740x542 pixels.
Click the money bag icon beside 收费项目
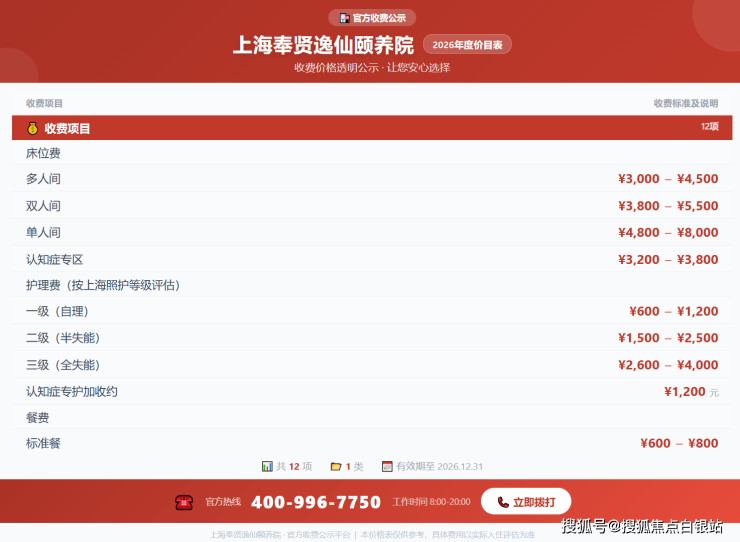pos(33,128)
